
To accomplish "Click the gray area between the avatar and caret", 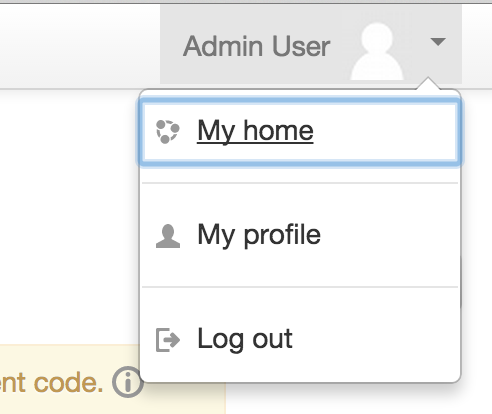I will coord(417,46).
